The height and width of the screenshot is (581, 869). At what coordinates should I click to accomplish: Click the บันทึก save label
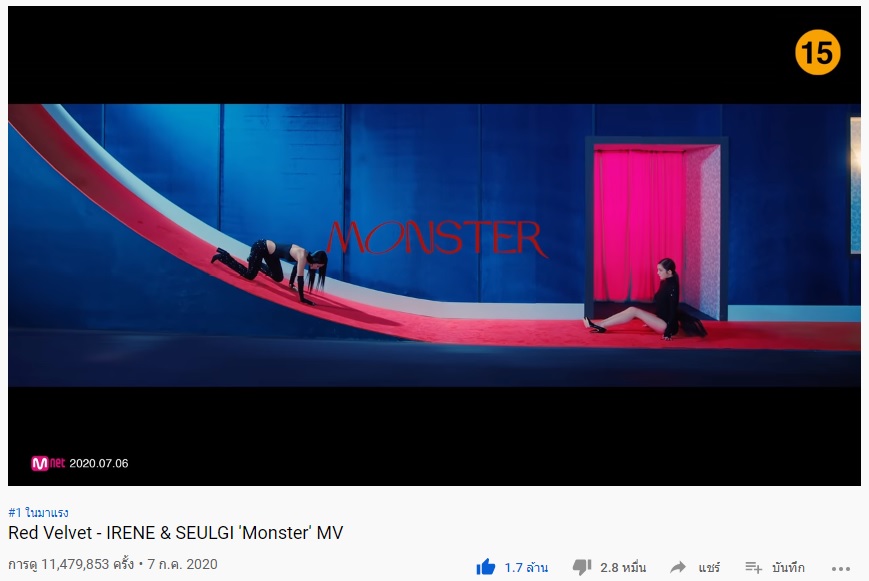788,568
